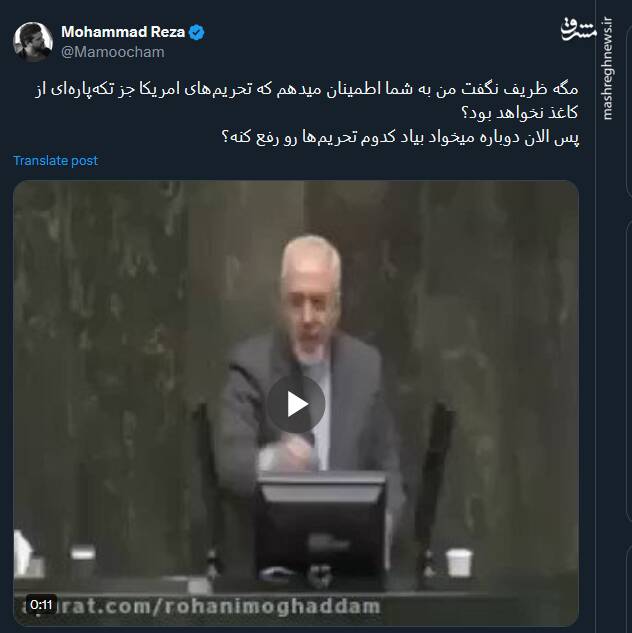This screenshot has height=633, width=632.
Task: Click the white cup at the video's right
Action: coord(459,563)
